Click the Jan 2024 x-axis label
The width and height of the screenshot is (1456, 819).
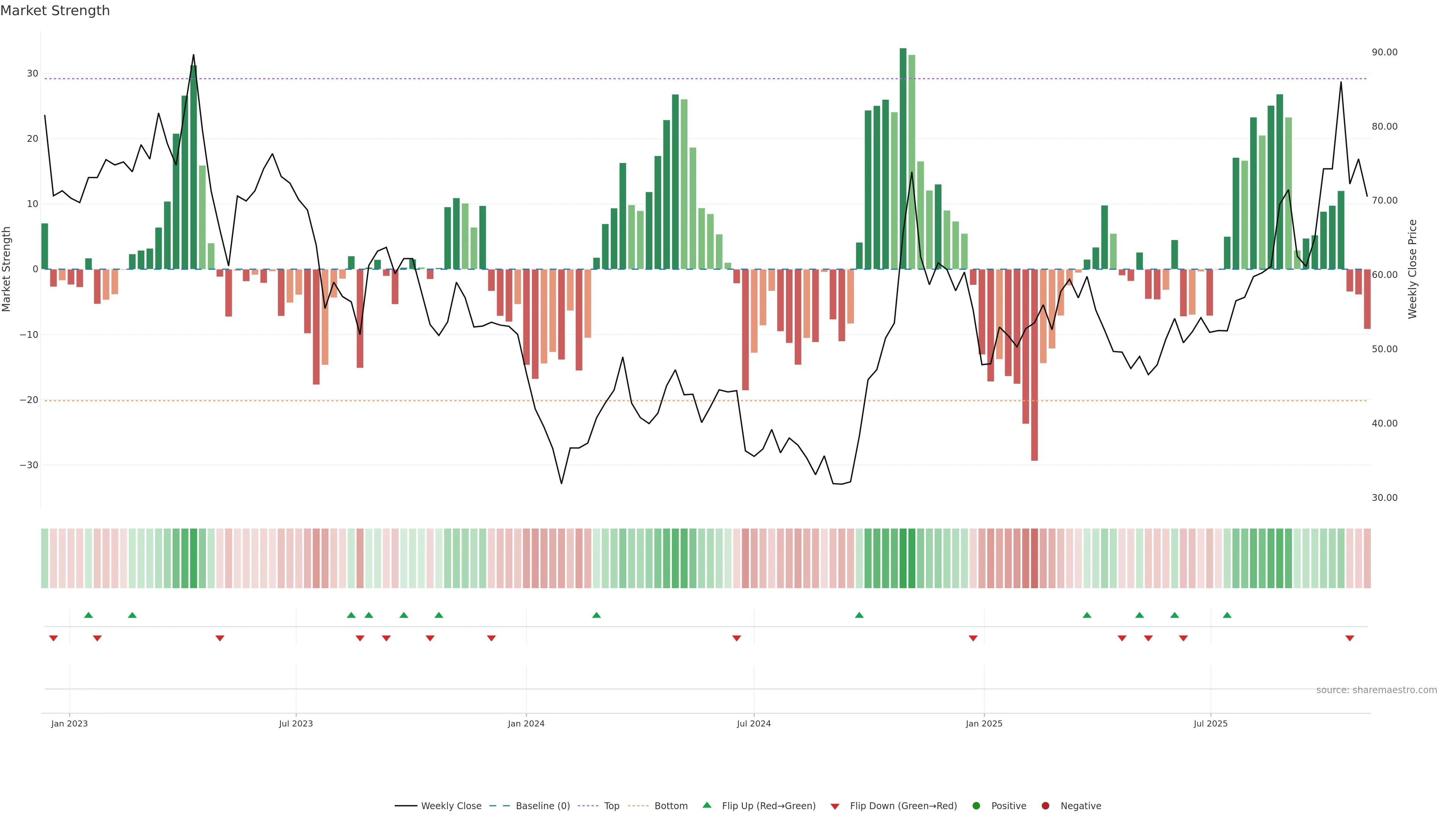pyautogui.click(x=526, y=723)
